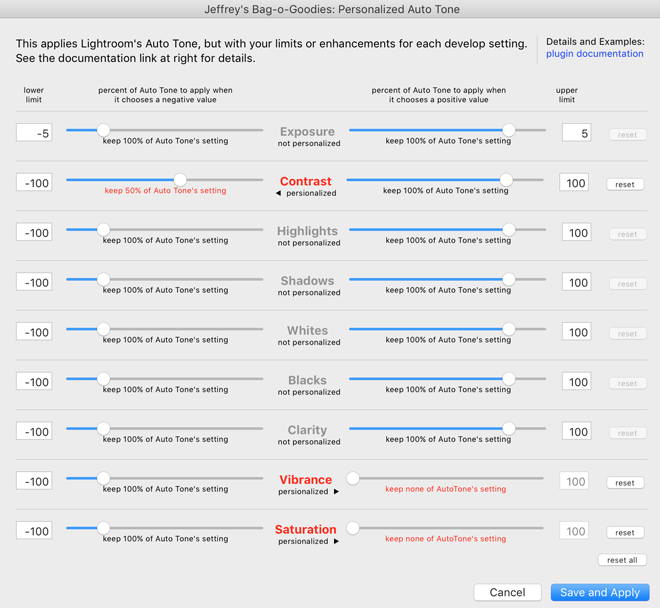Click the Clarity negative-value slider handle
Screen dimensions: 660x608
(x=103, y=429)
